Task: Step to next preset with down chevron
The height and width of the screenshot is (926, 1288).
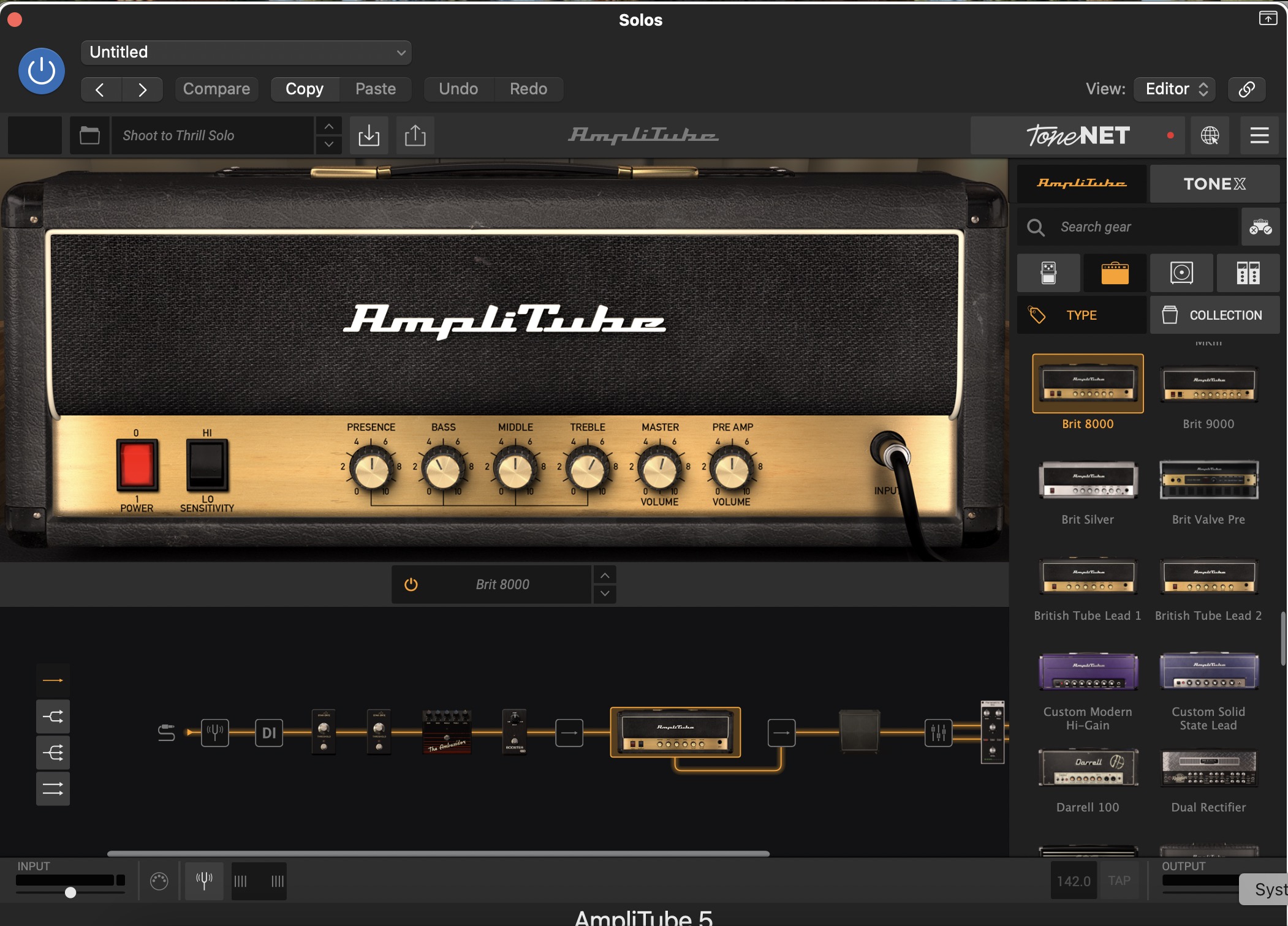Action: pyautogui.click(x=329, y=145)
